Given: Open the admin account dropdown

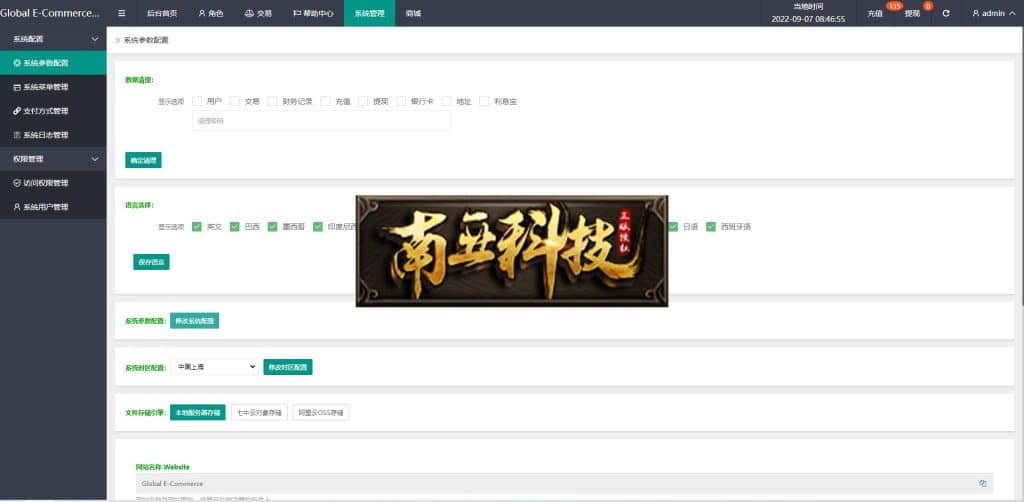Looking at the screenshot, I should [993, 13].
